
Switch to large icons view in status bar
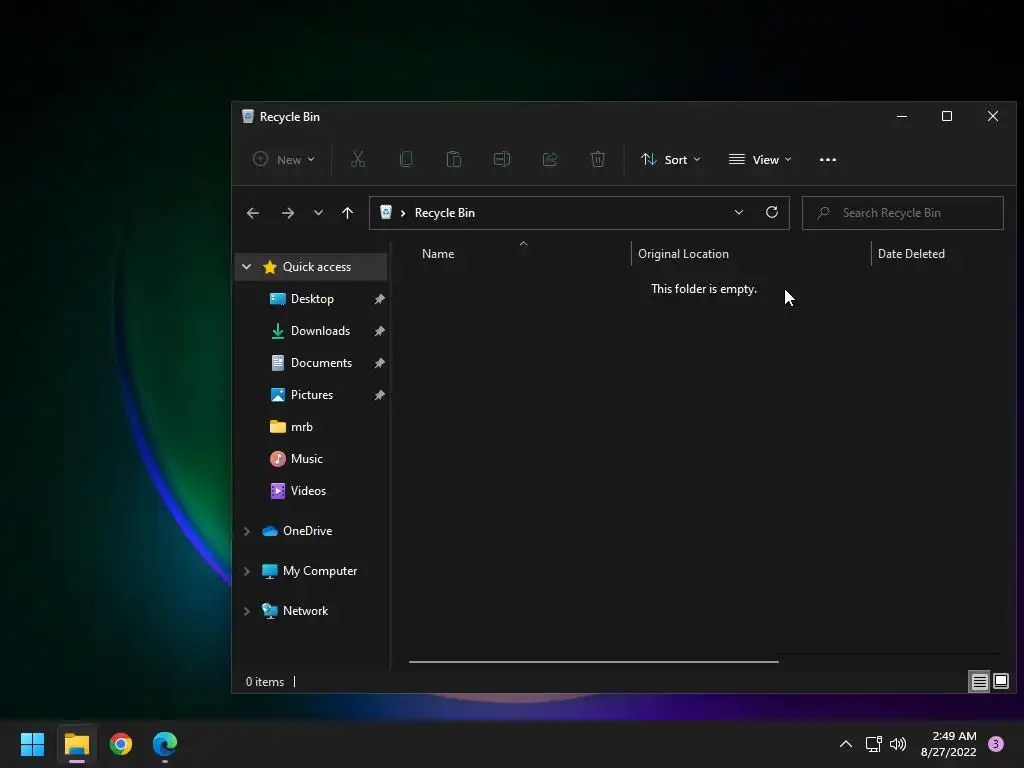1000,682
